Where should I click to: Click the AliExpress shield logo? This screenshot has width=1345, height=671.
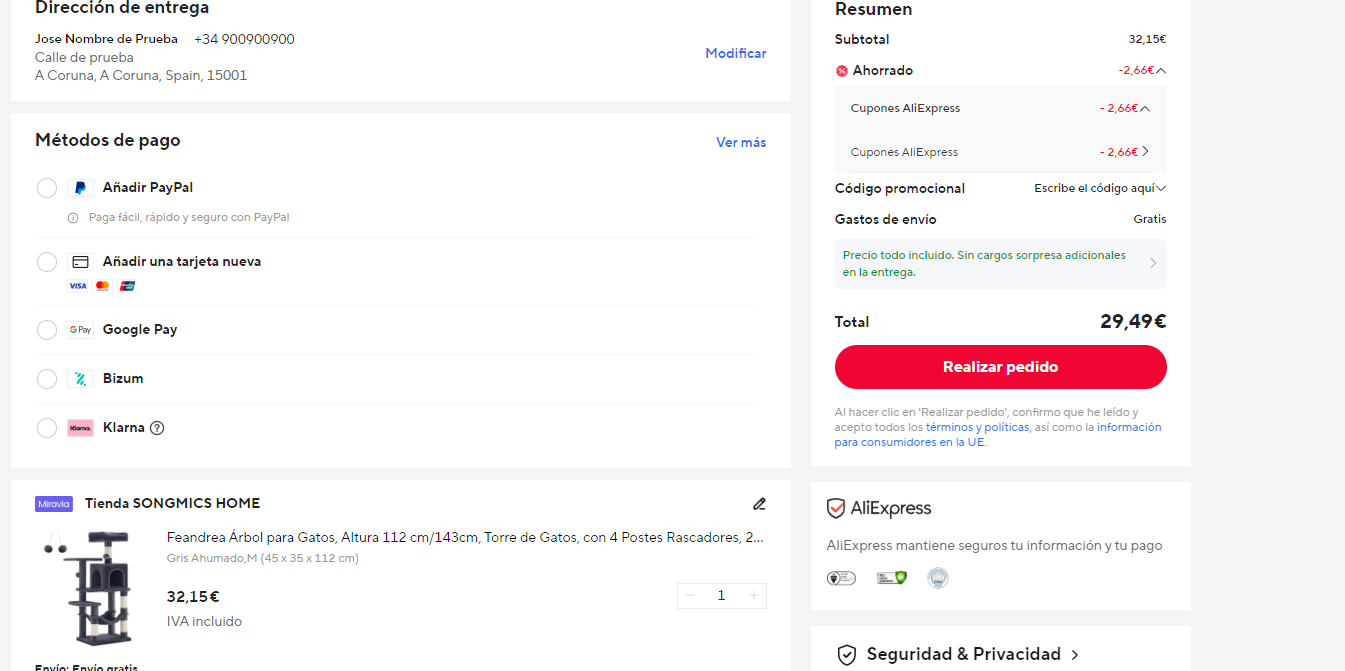tap(836, 509)
